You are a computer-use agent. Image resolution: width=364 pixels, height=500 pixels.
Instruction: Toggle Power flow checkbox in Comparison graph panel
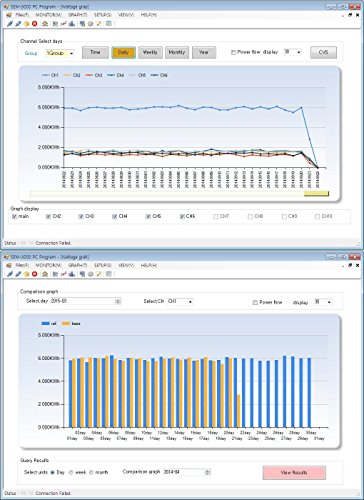(x=255, y=303)
